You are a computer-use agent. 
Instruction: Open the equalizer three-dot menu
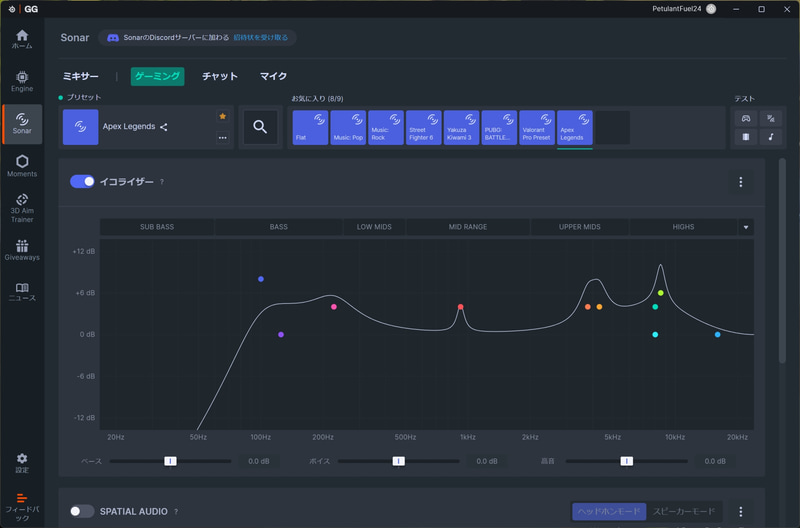coord(741,182)
